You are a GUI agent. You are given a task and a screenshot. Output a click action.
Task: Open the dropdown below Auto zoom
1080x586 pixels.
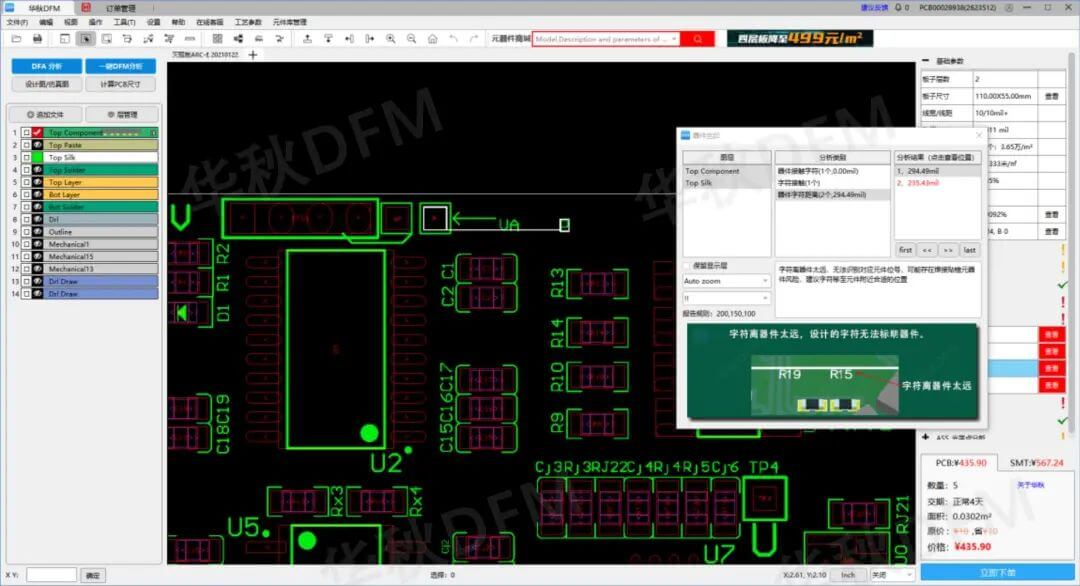tap(726, 297)
